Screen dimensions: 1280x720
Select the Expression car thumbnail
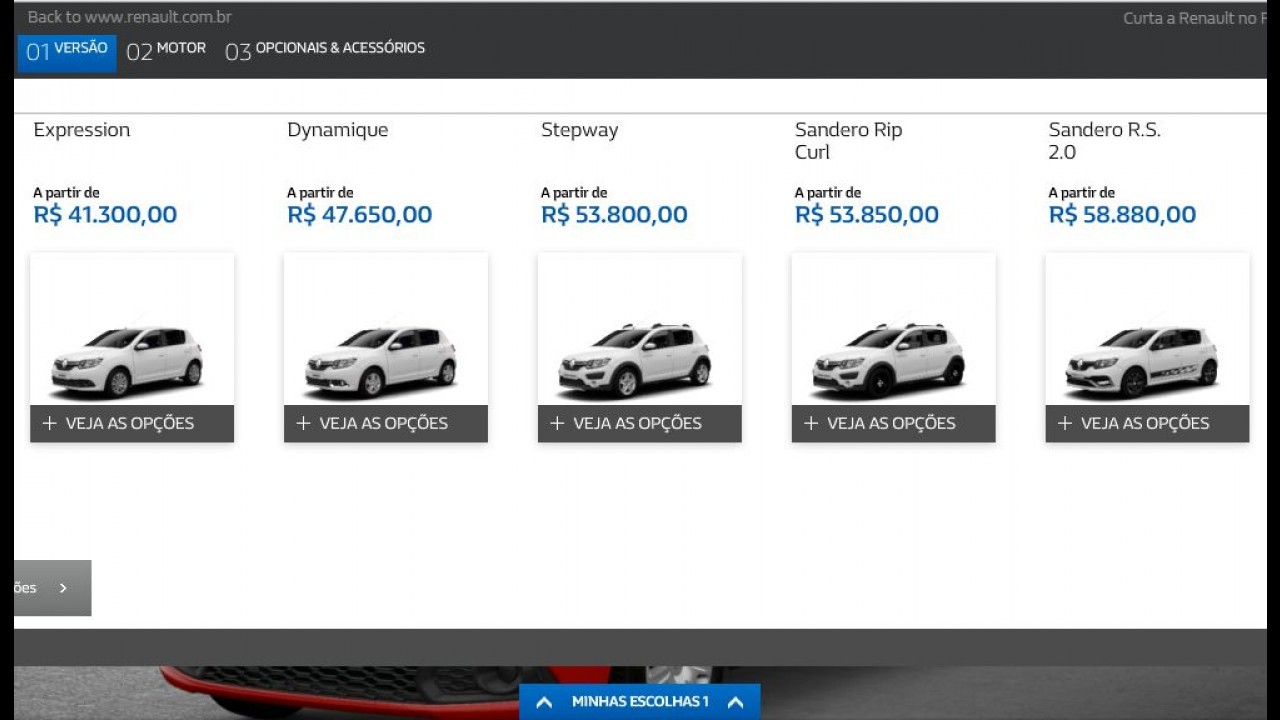click(x=127, y=361)
